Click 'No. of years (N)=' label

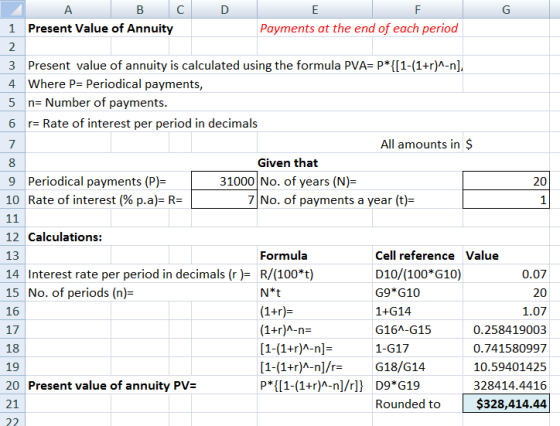[308, 181]
